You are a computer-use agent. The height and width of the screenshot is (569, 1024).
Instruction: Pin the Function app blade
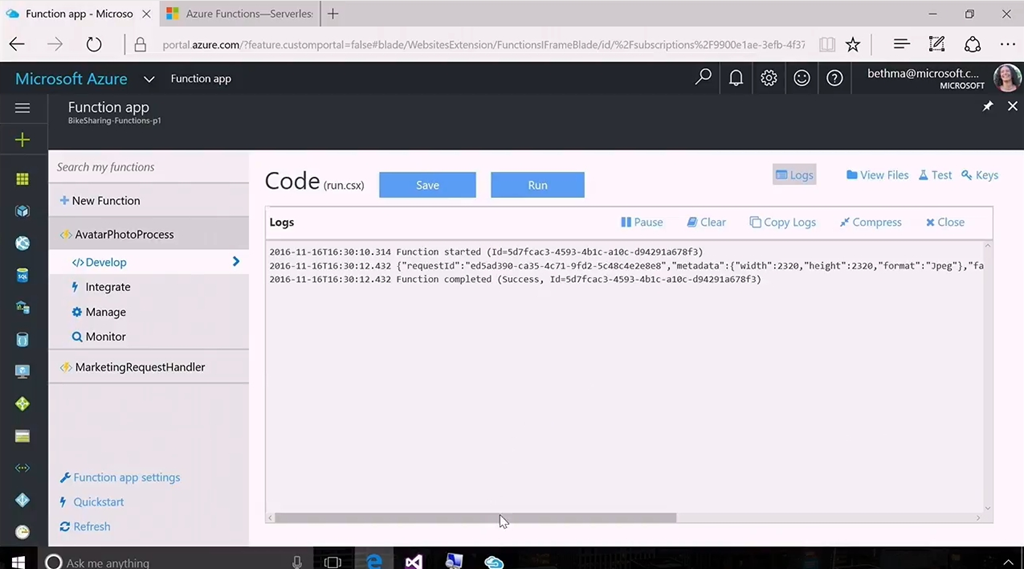coord(987,106)
